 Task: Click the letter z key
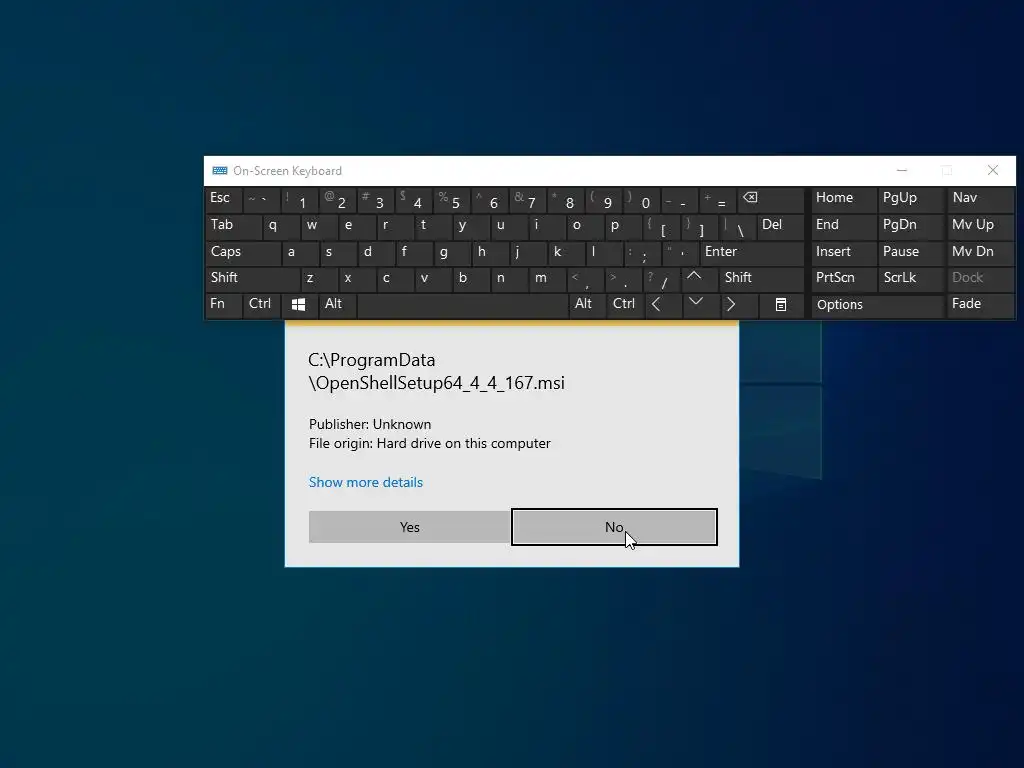319,279
